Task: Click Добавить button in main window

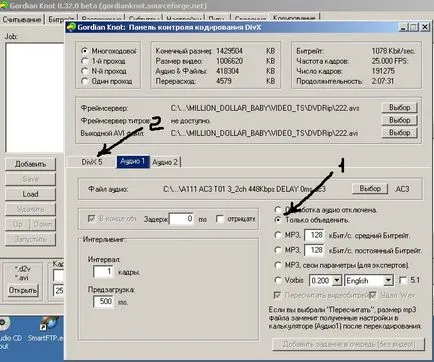Action: (30, 164)
